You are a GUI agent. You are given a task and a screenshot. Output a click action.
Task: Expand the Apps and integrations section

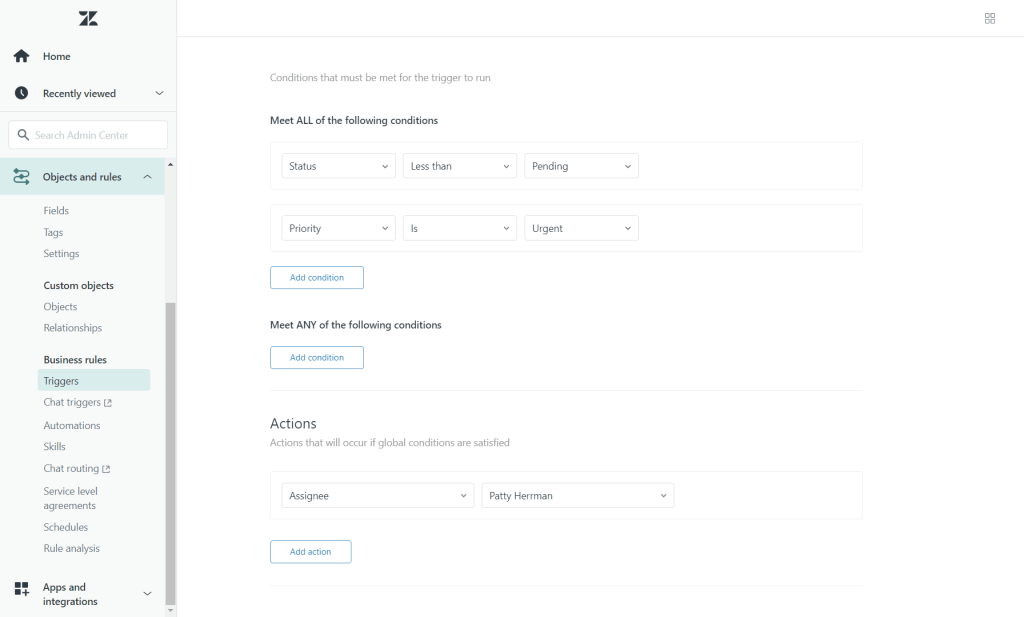[147, 593]
